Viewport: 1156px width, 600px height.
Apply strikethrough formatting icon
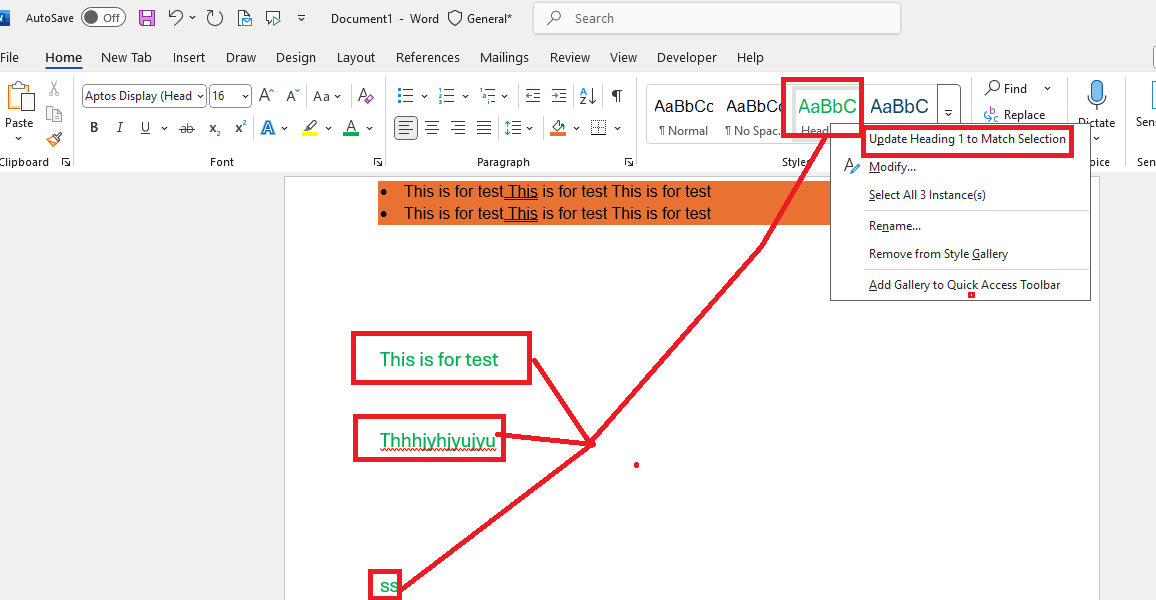(187, 128)
